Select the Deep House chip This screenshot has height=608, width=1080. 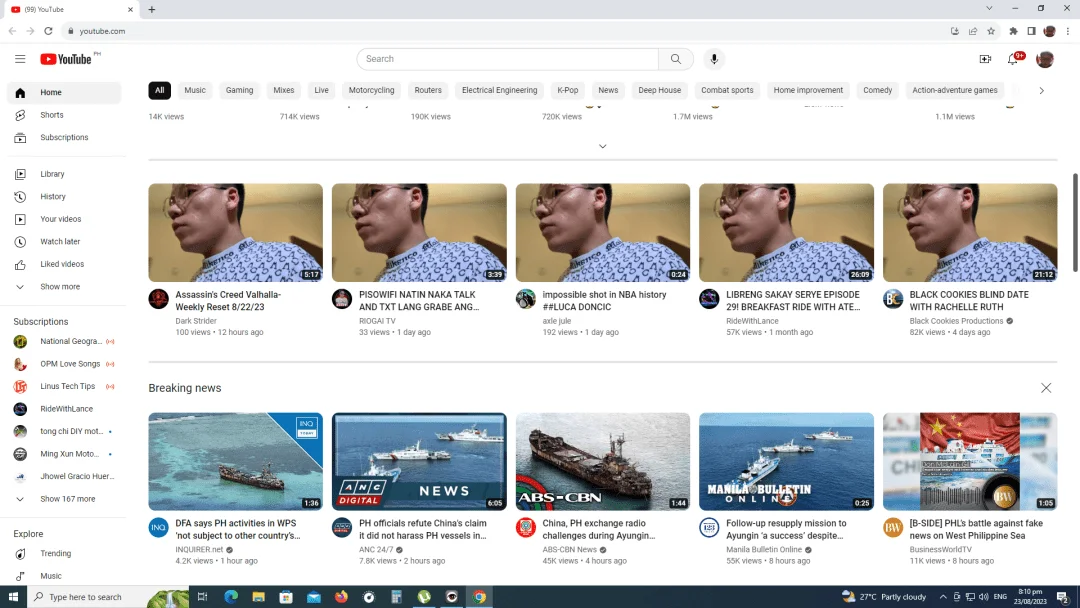[x=659, y=90]
